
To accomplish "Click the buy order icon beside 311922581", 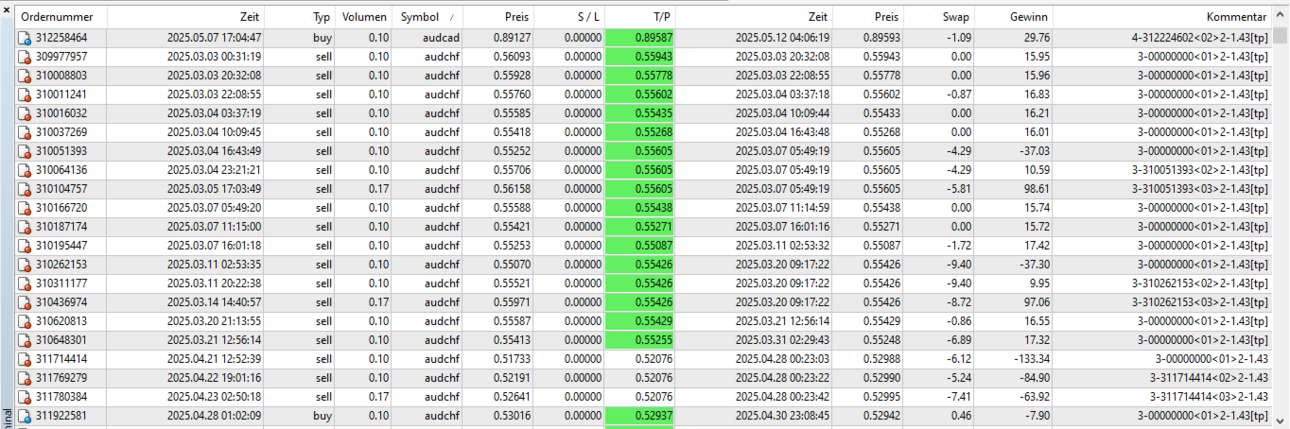I will point(24,416).
